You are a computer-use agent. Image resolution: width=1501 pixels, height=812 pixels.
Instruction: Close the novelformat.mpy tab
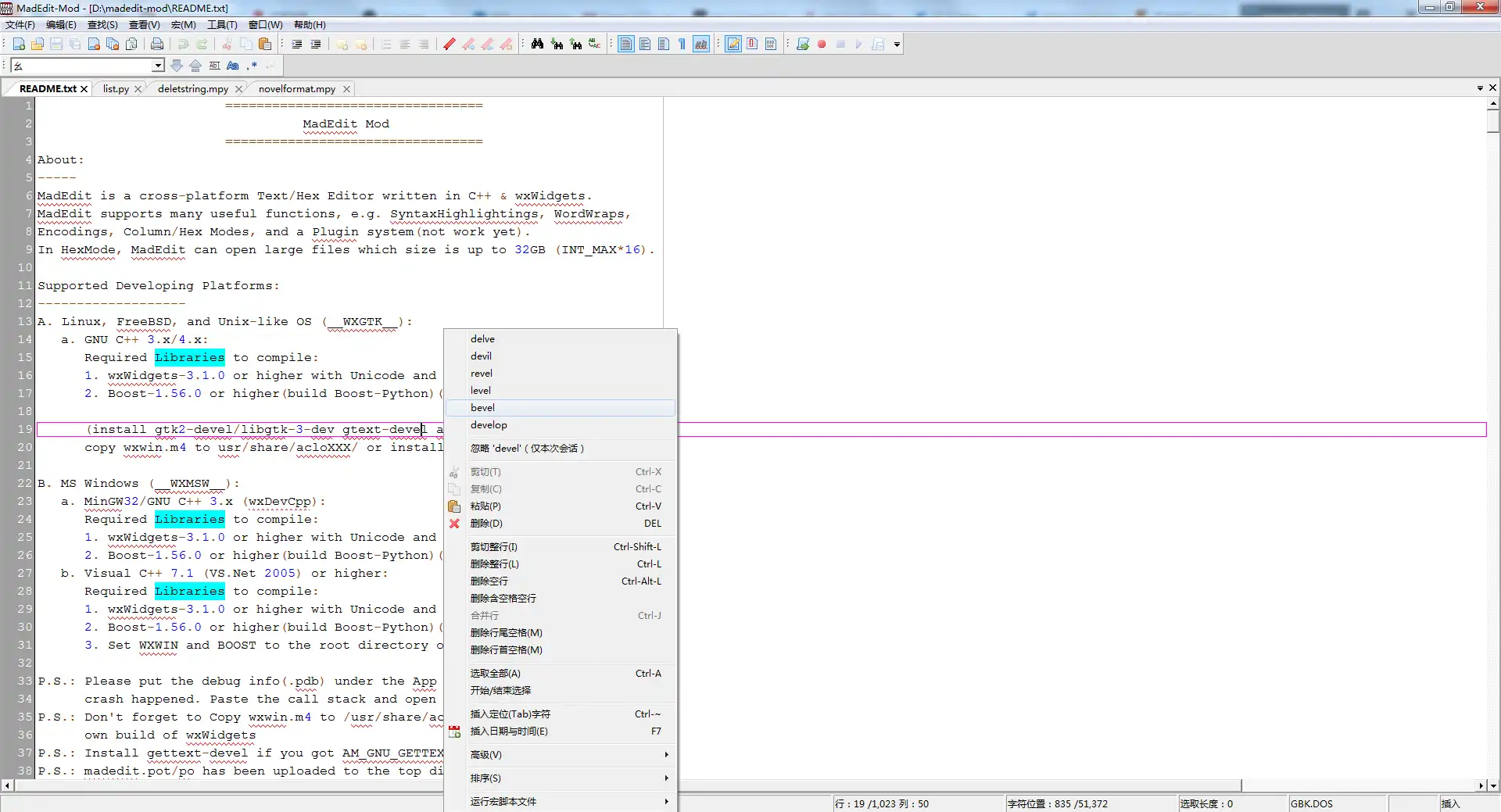coord(346,89)
